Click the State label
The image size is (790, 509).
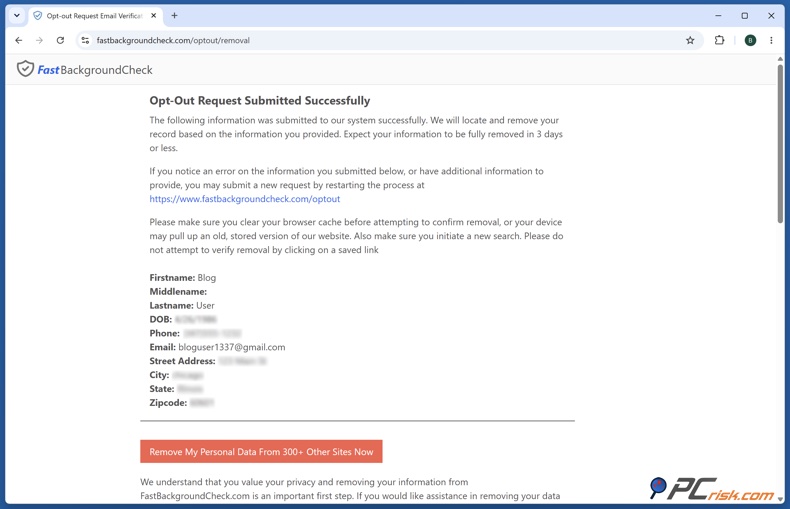point(162,389)
